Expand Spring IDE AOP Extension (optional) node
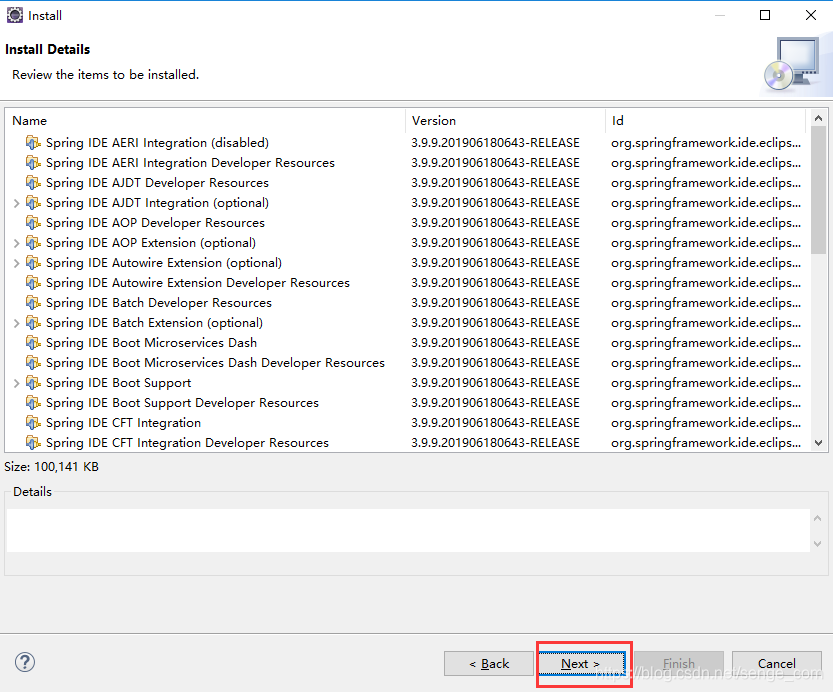Image resolution: width=833 pixels, height=692 pixels. point(16,243)
